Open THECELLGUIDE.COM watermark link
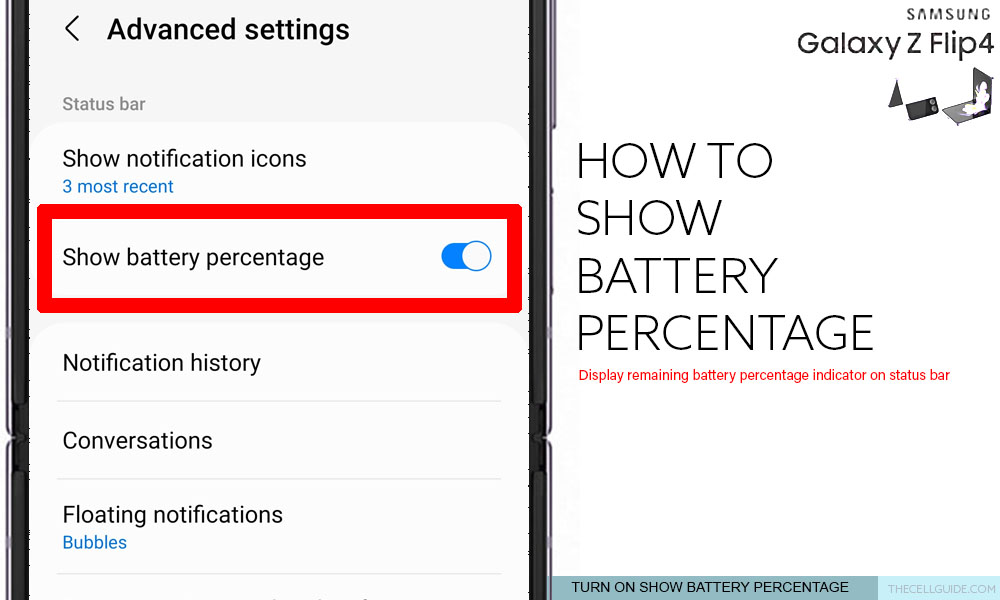Viewport: 1000px width, 600px height. click(941, 589)
